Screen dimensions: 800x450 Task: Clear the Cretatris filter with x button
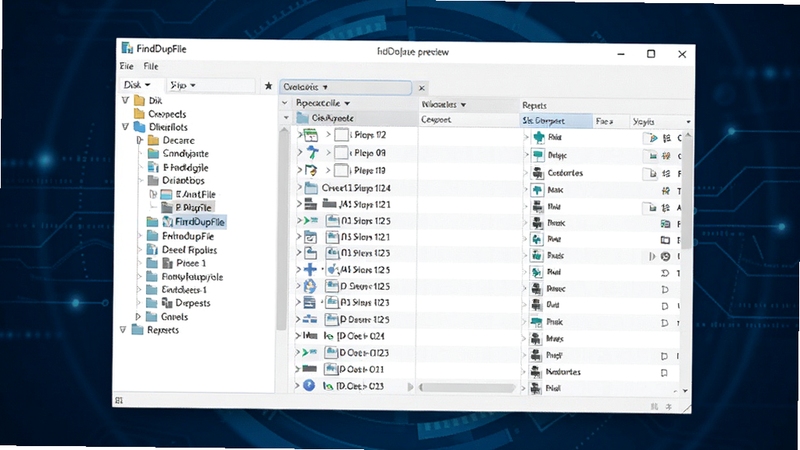click(422, 88)
